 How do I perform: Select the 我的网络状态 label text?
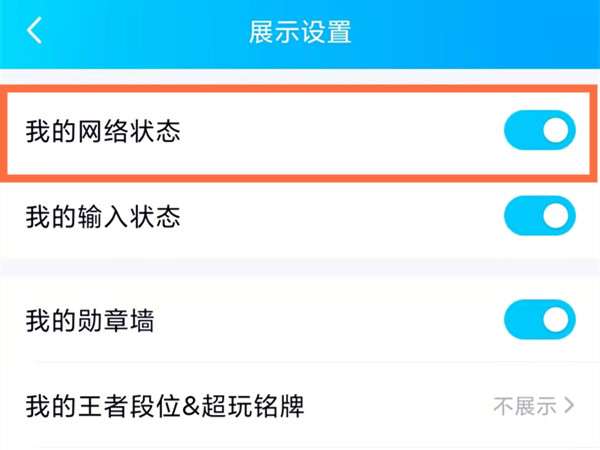pyautogui.click(x=103, y=131)
